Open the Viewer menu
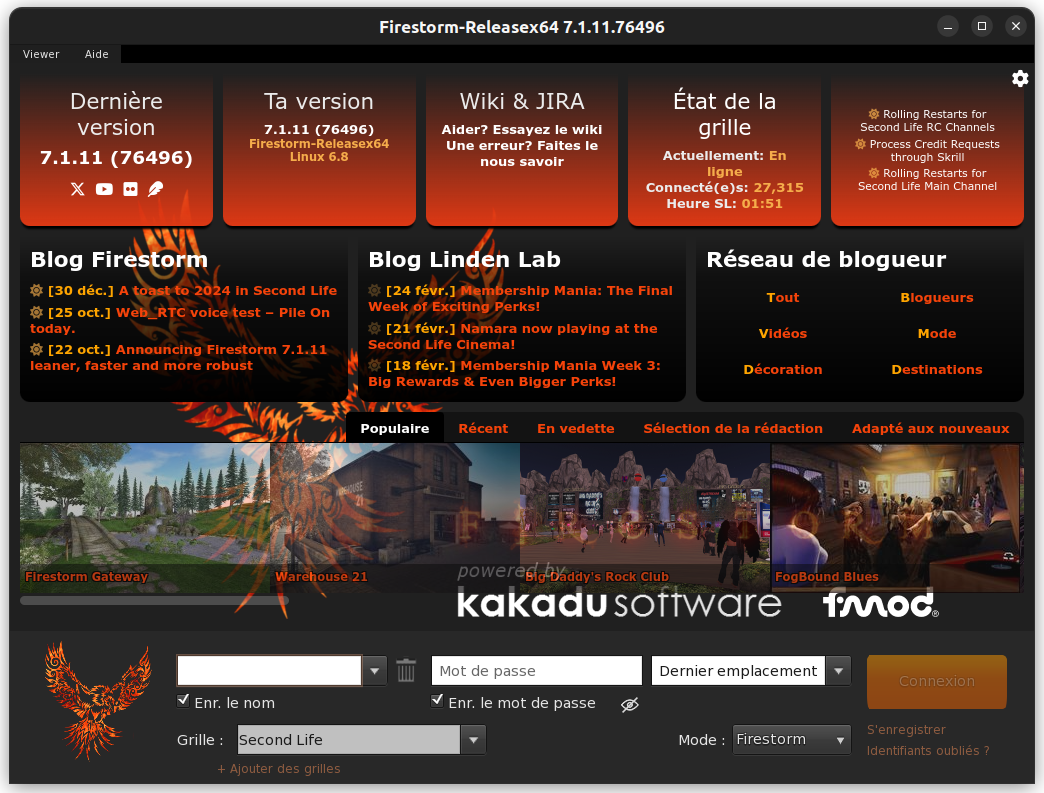Viewport: 1044px width, 793px height. click(41, 54)
